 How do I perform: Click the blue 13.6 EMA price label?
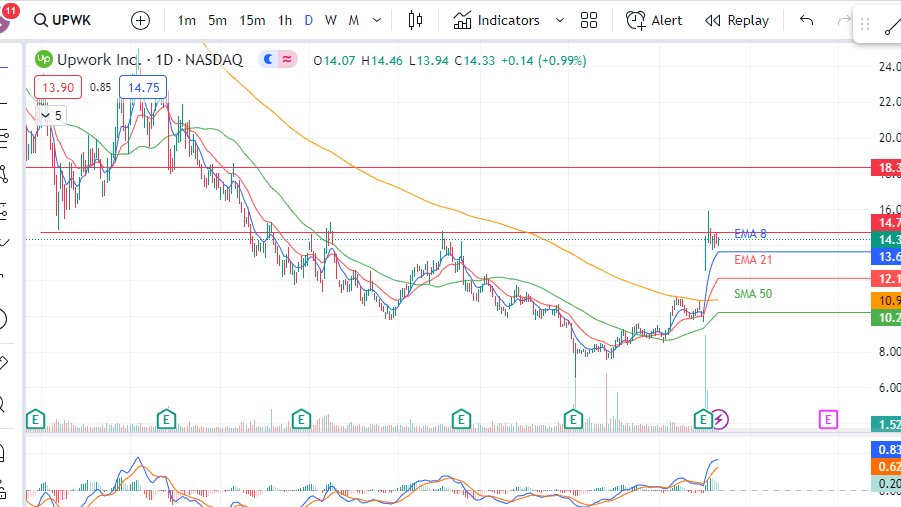[x=886, y=257]
